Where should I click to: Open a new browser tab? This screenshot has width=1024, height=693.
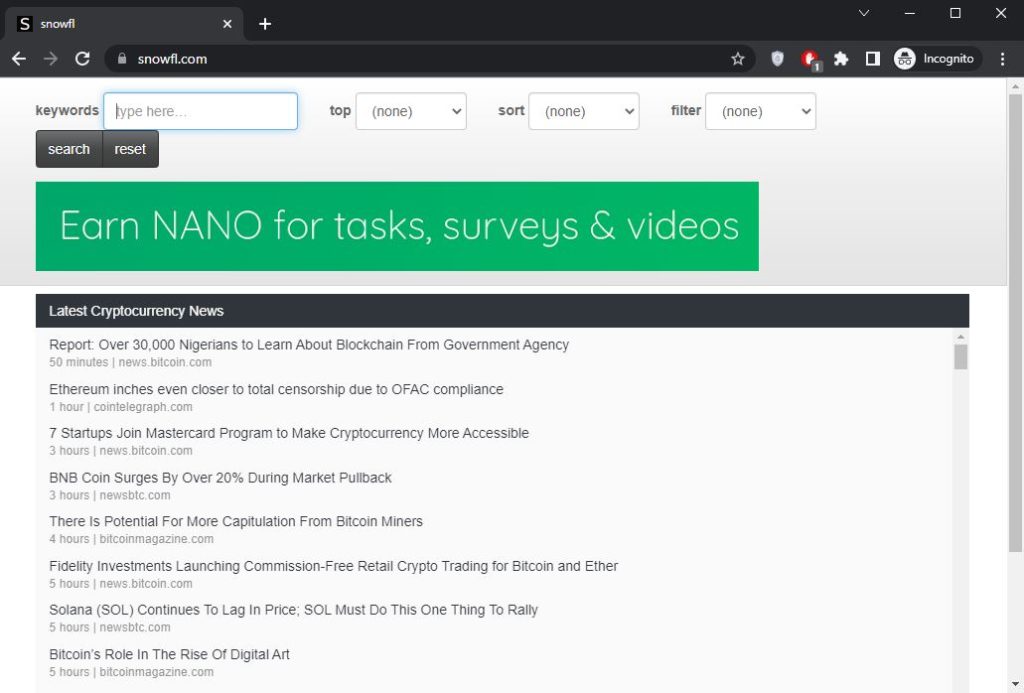point(265,24)
